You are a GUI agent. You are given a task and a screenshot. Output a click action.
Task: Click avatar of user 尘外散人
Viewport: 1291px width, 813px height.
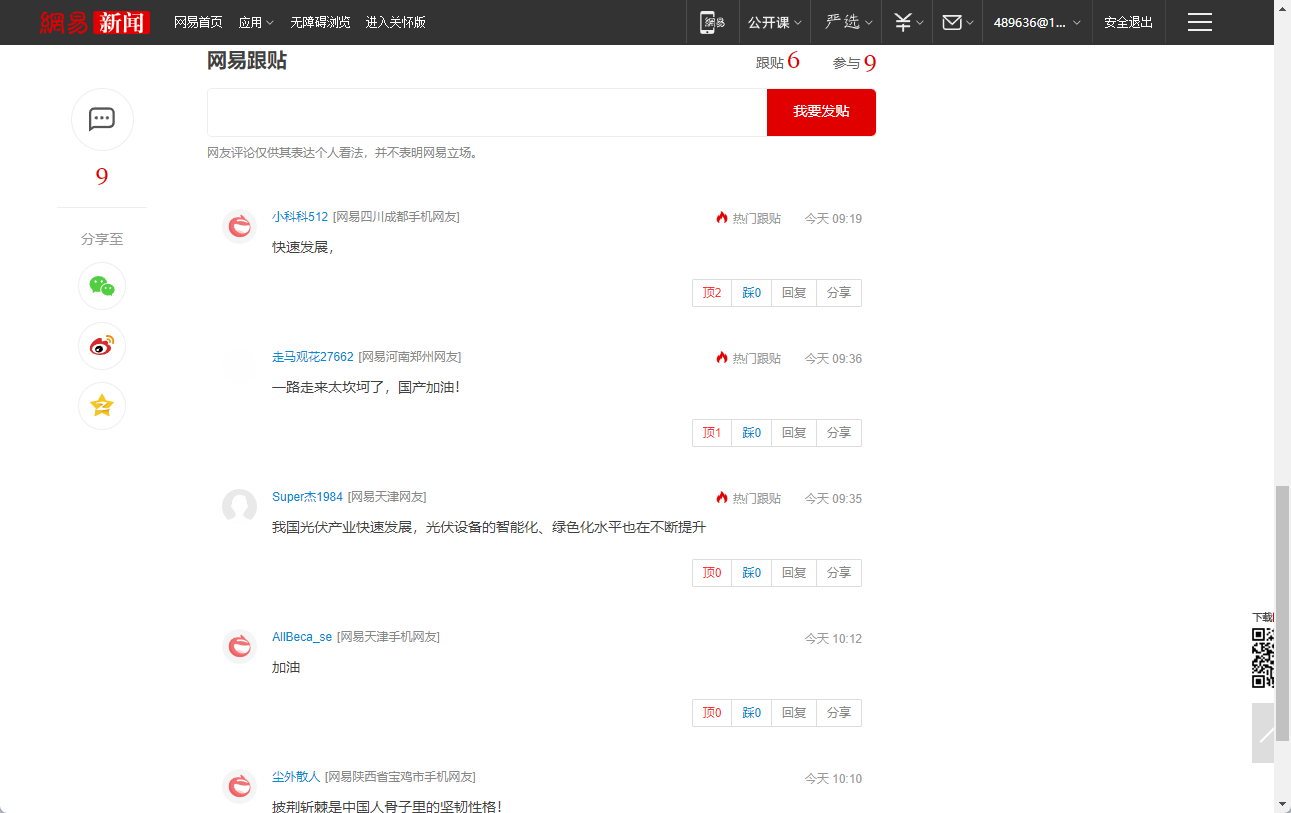coord(239,786)
